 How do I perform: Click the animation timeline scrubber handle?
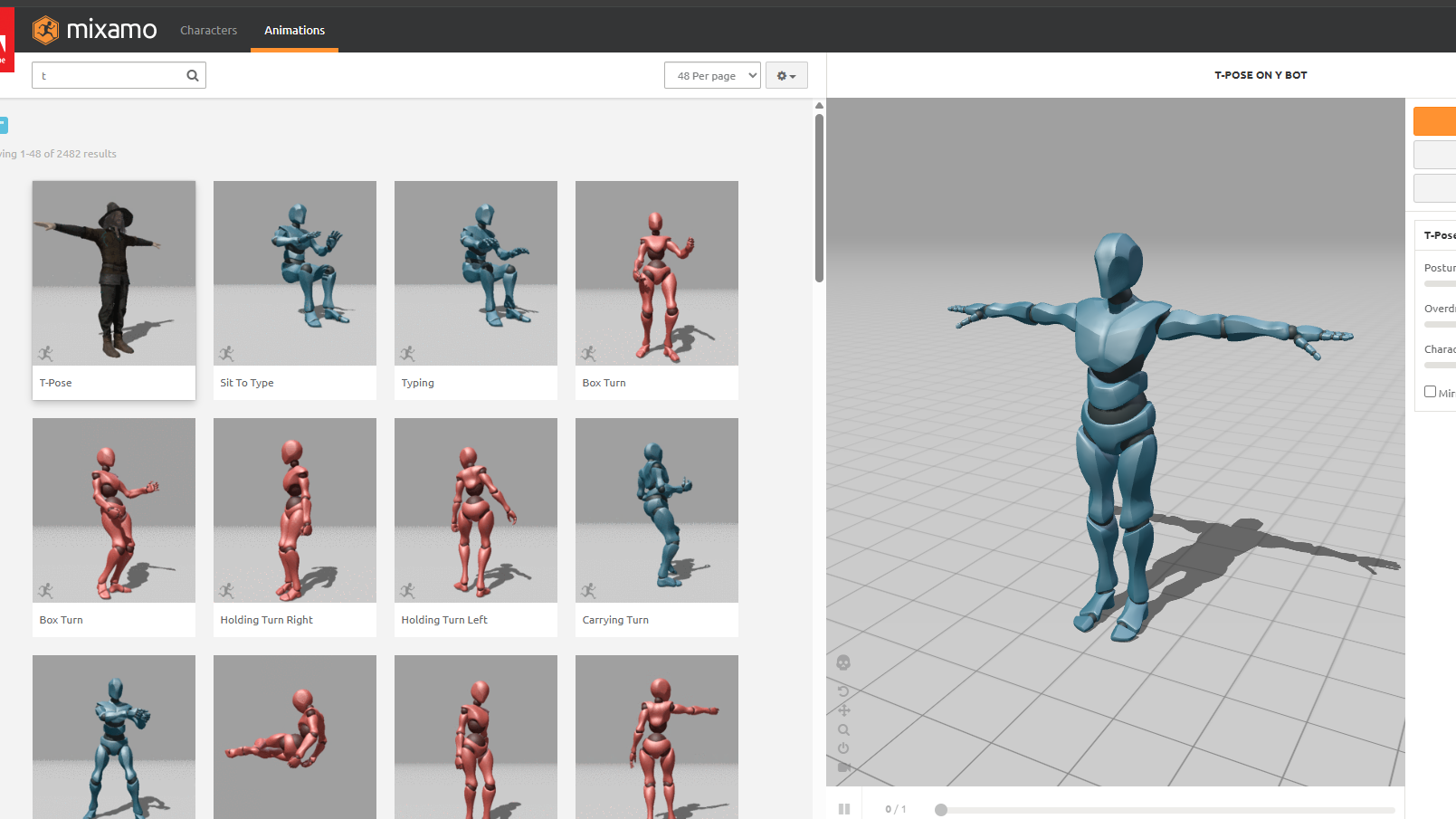point(941,810)
